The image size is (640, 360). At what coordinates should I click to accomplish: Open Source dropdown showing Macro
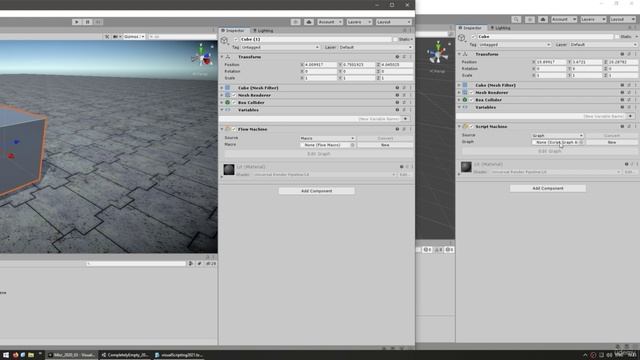327,138
